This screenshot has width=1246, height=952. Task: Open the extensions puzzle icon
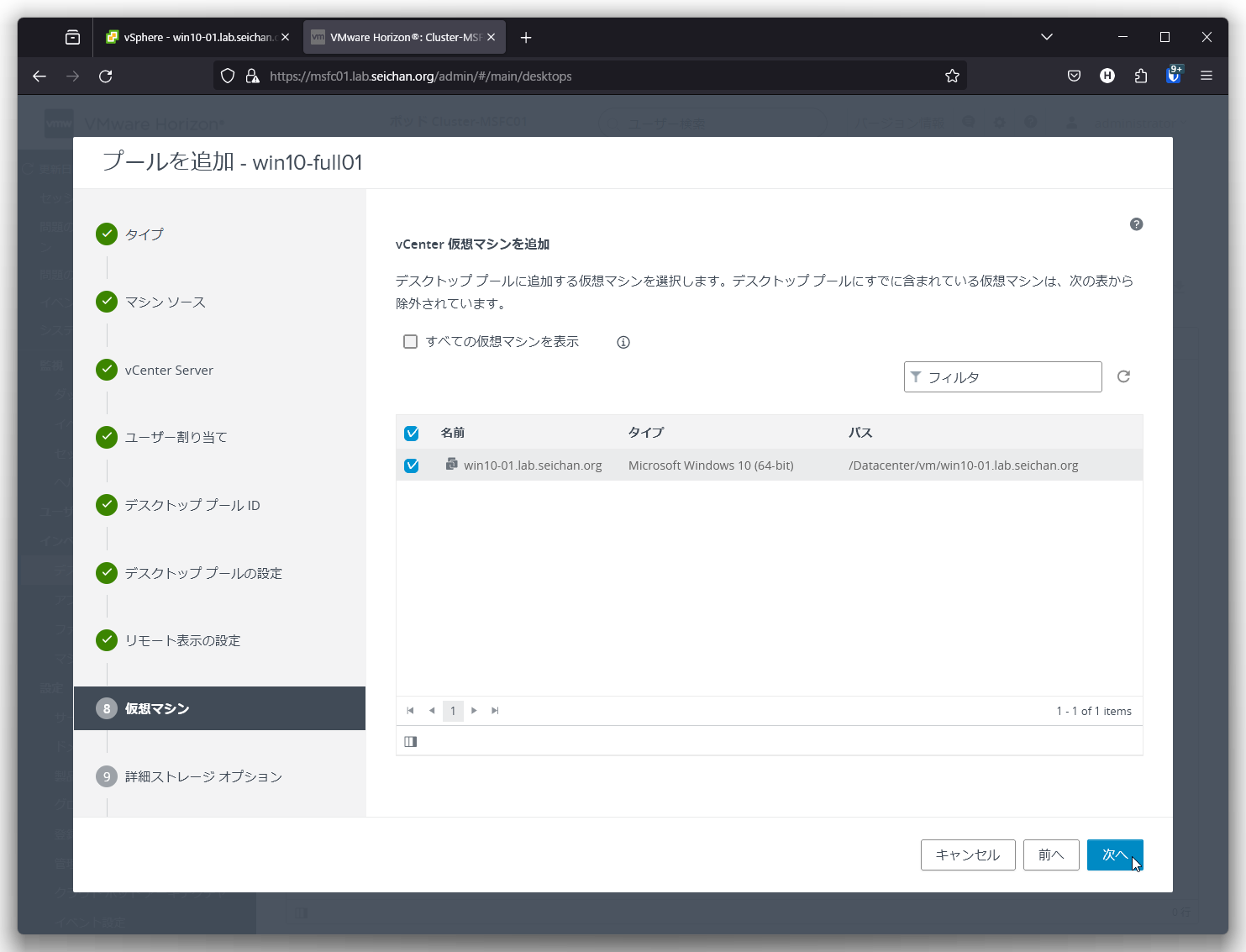tap(1140, 76)
